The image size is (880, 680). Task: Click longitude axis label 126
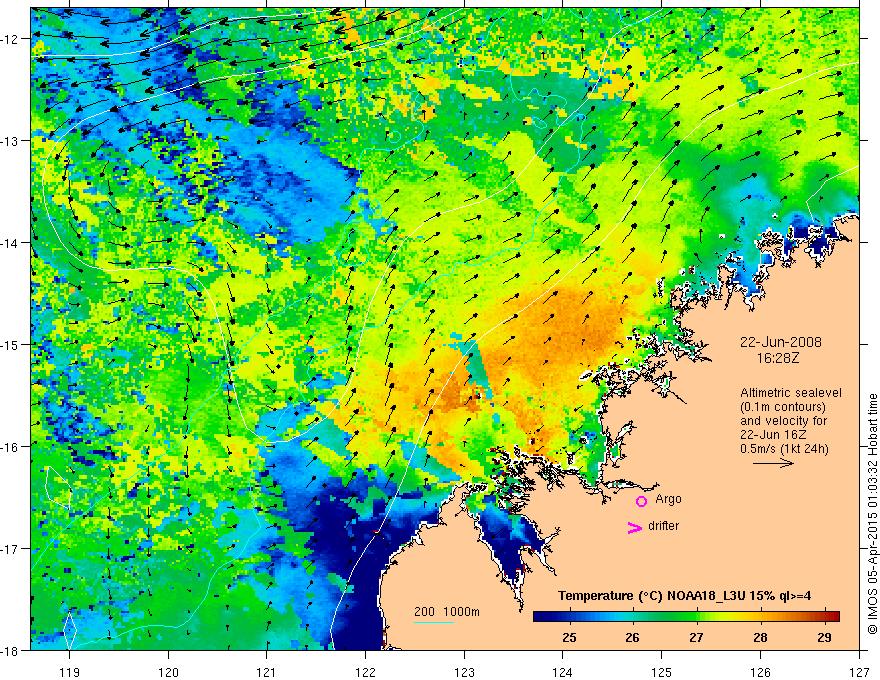(x=760, y=672)
